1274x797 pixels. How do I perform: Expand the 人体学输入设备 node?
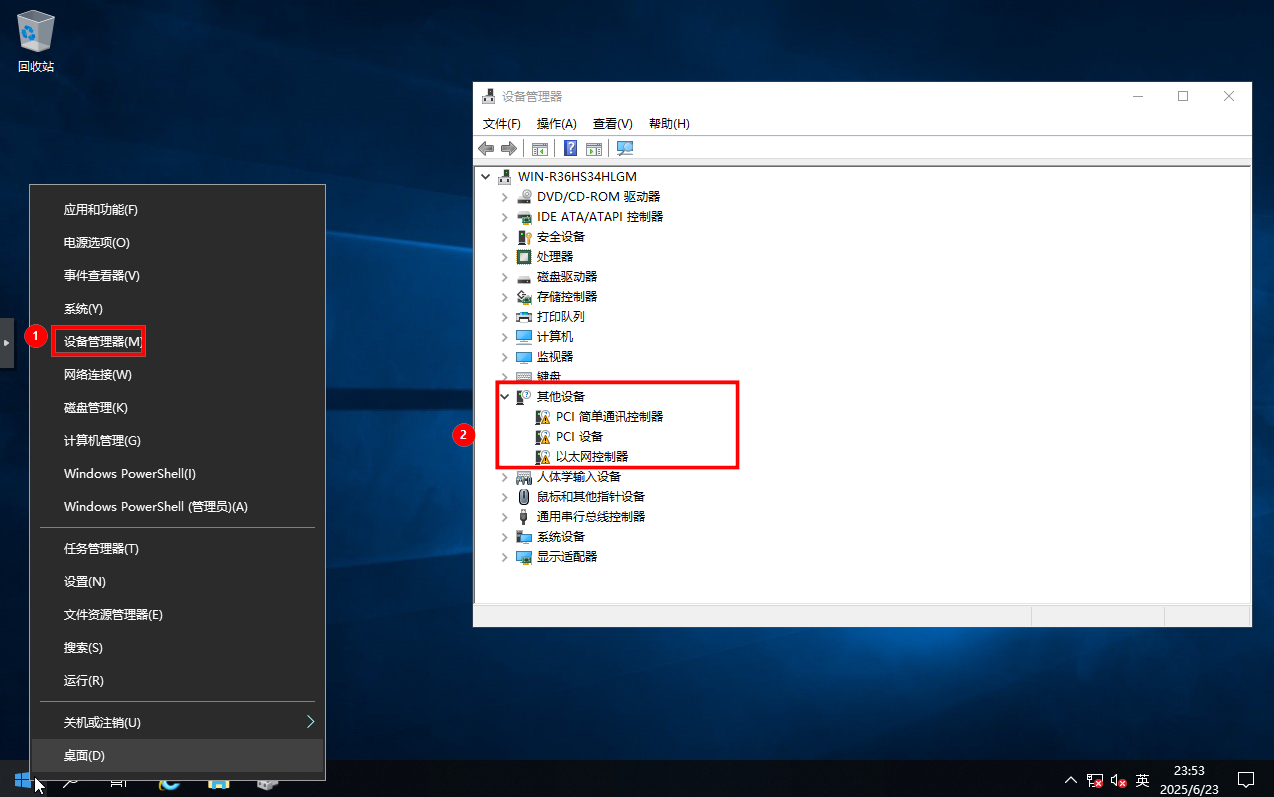pos(505,477)
